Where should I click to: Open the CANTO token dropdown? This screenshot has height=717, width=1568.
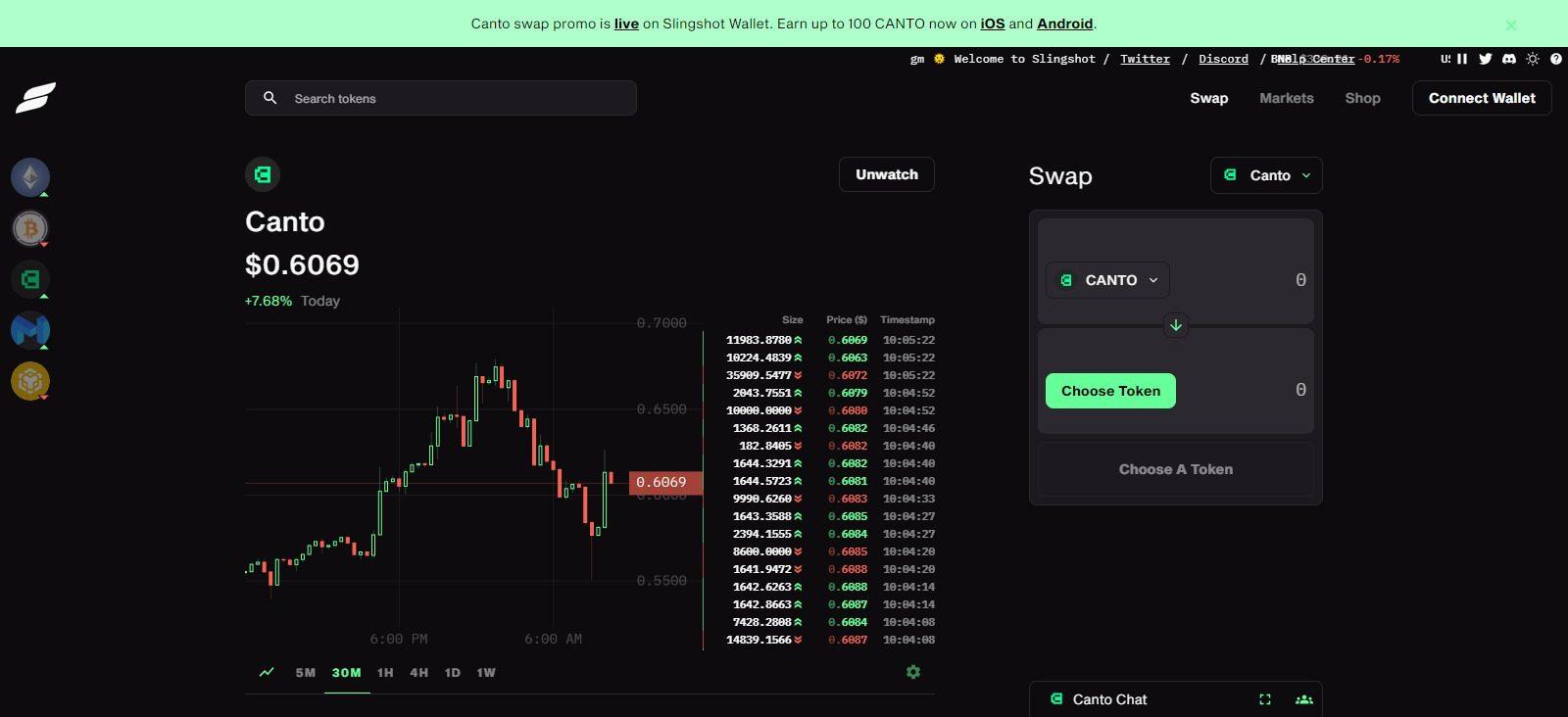tap(1107, 280)
